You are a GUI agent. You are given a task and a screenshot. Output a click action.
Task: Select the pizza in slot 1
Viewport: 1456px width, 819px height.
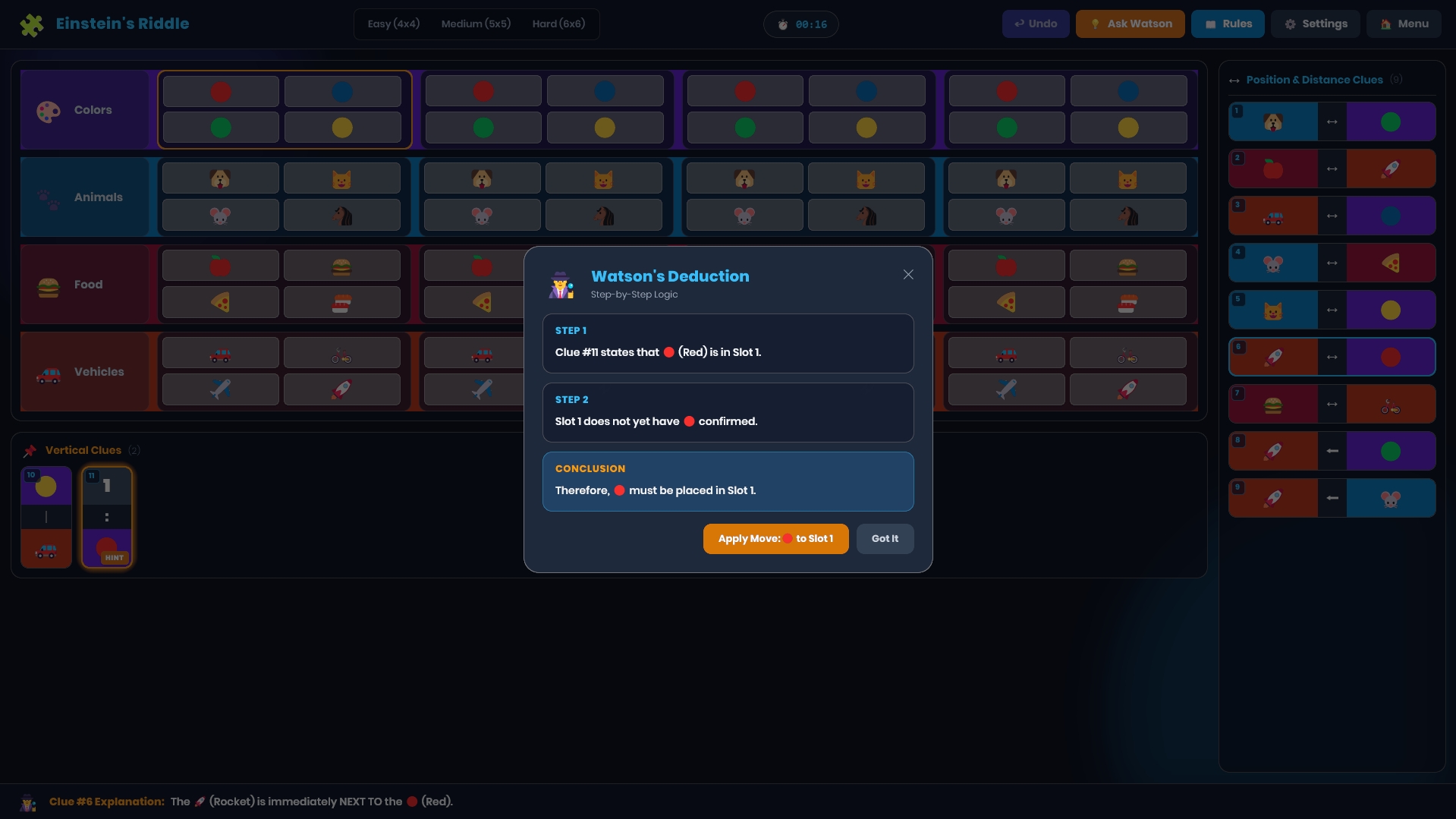(x=220, y=302)
